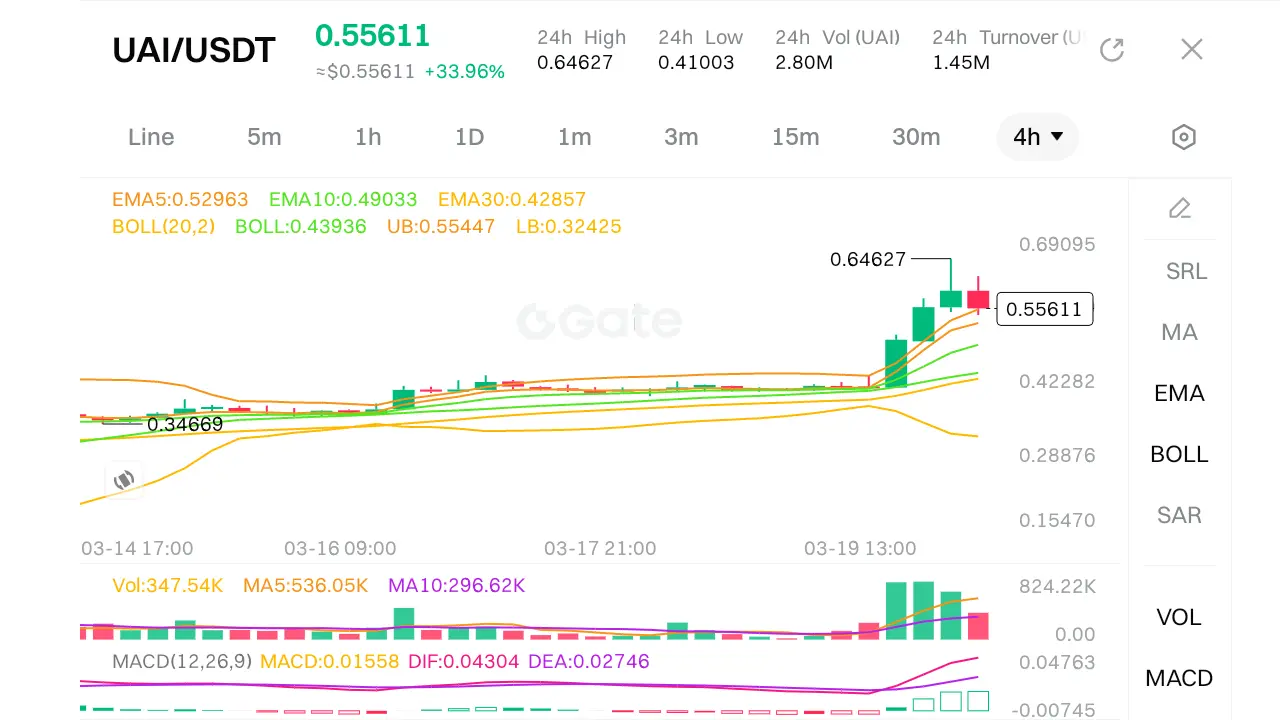Open the 4h timeframe dropdown
Screen dimensions: 1280x720
[1038, 137]
